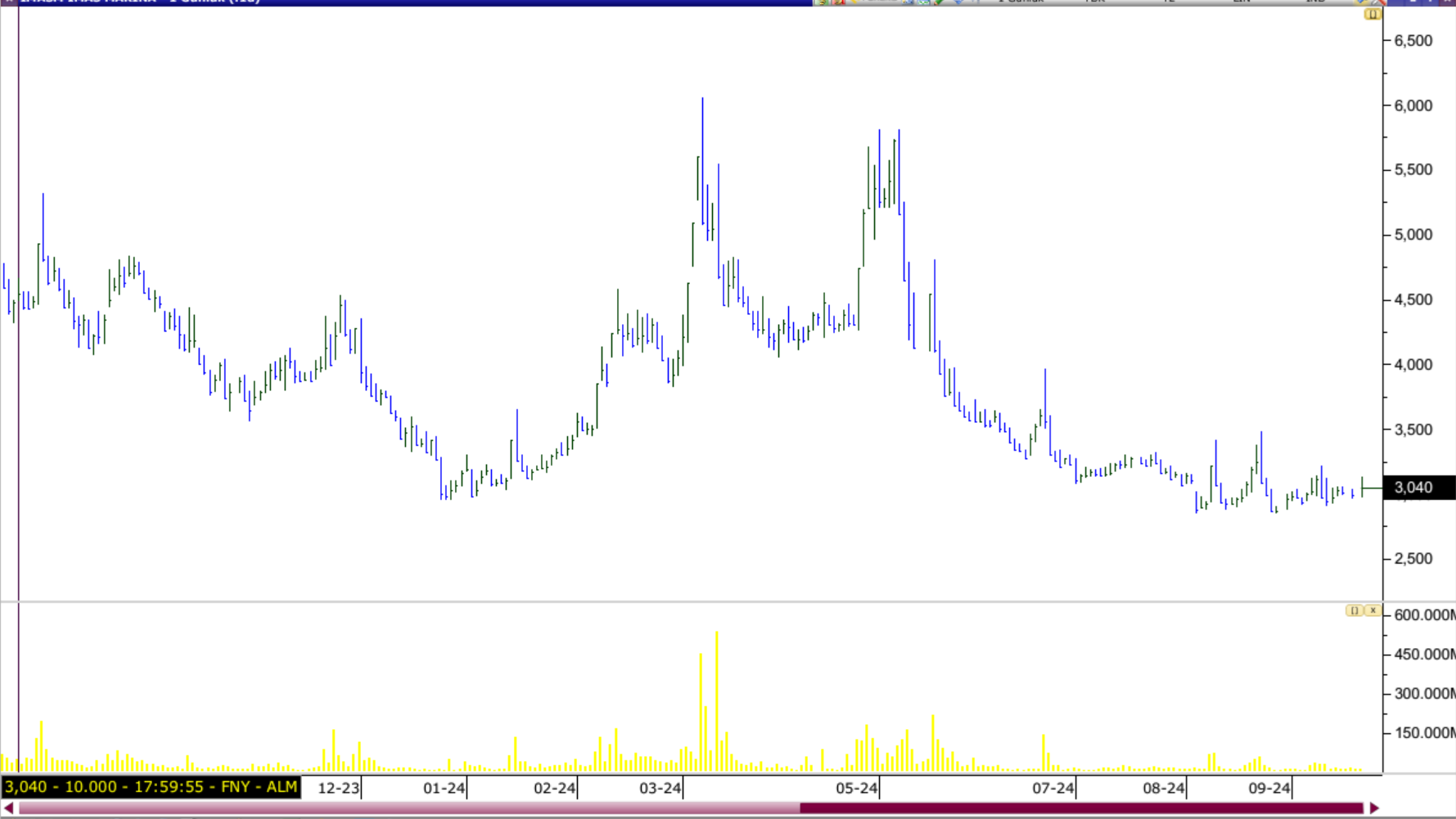Click the 07-24 date marker
Image resolution: width=1456 pixels, height=819 pixels.
pyautogui.click(x=1053, y=788)
